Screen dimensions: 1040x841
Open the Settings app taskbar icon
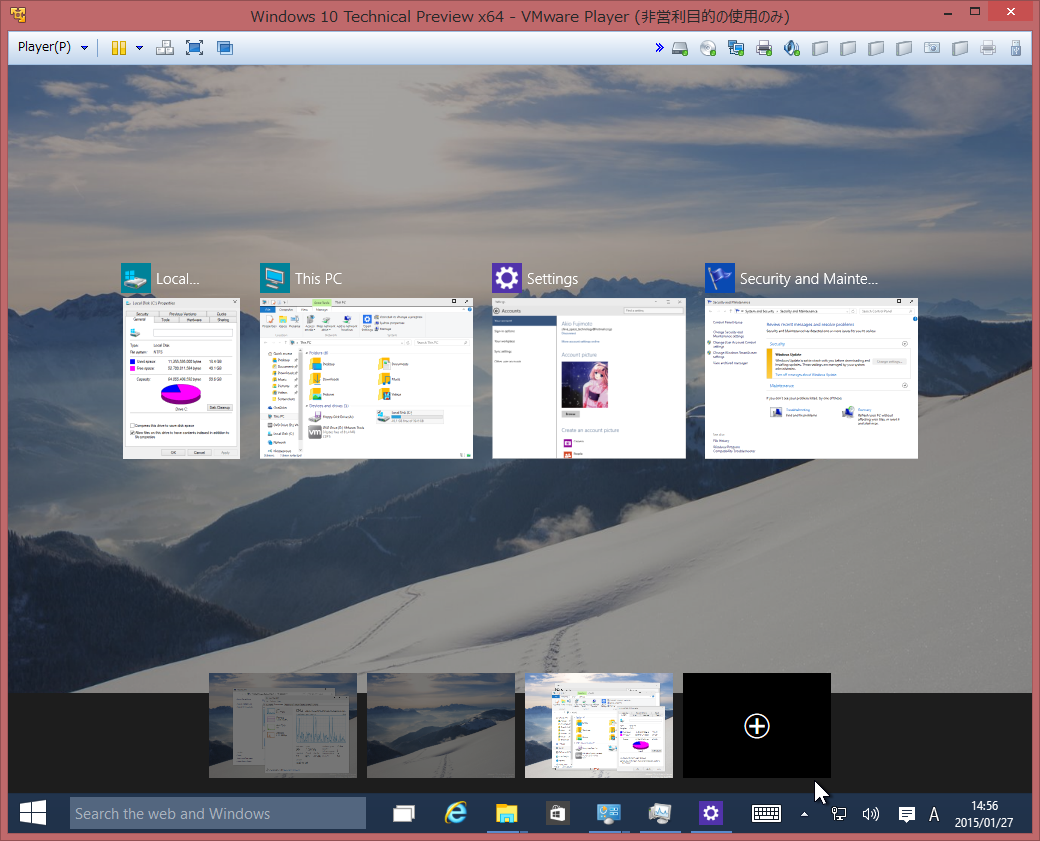click(710, 813)
